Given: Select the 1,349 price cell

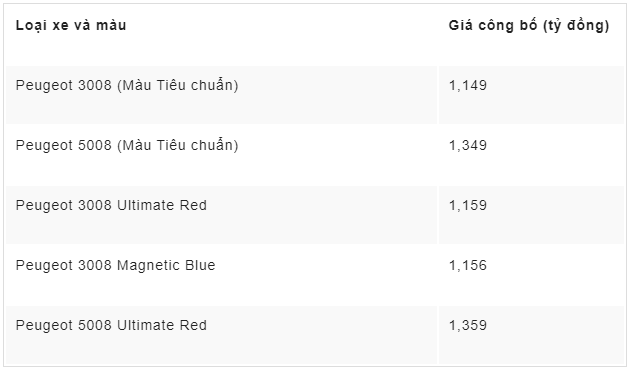Looking at the screenshot, I should click(532, 155).
